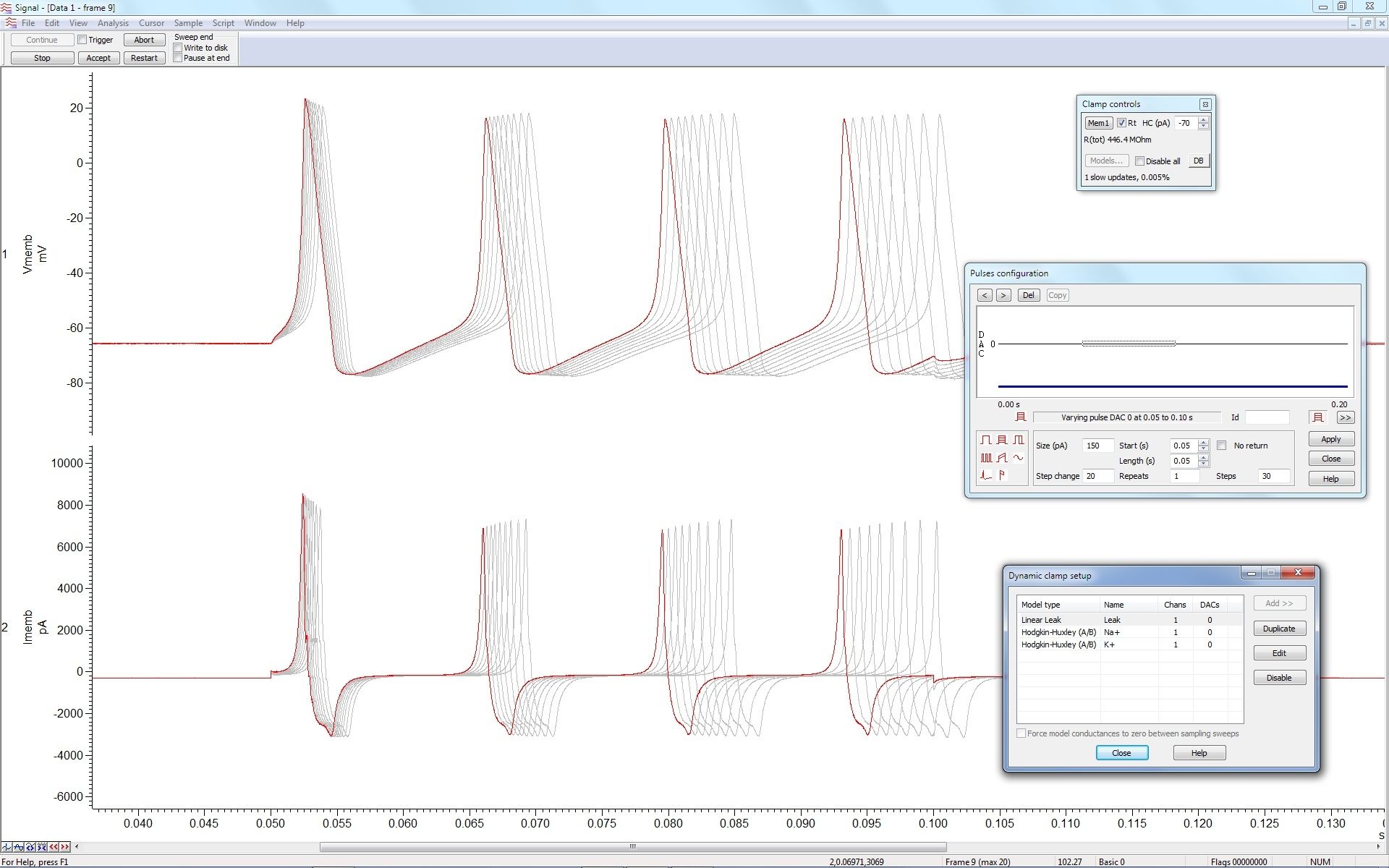This screenshot has height=868, width=1389.
Task: Open the Mem 1 dropdown
Action: pyautogui.click(x=1098, y=123)
